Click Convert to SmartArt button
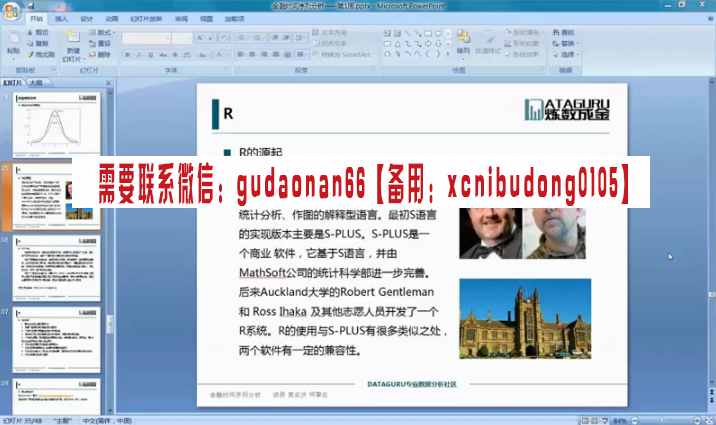716x425 pixels. pos(342,54)
